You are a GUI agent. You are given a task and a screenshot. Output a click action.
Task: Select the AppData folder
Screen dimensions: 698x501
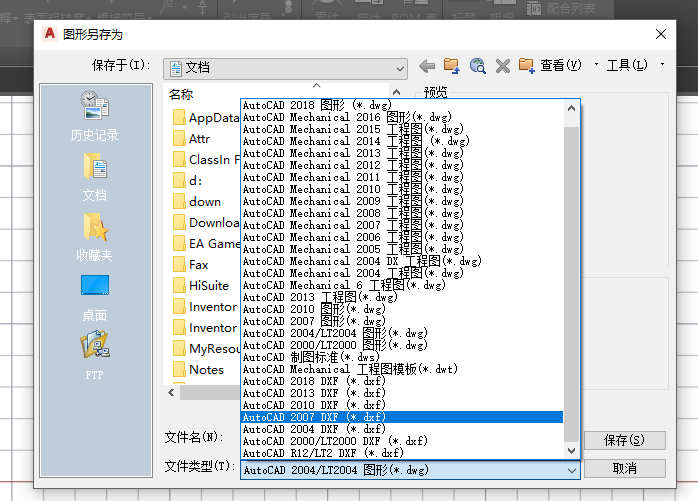click(x=206, y=118)
